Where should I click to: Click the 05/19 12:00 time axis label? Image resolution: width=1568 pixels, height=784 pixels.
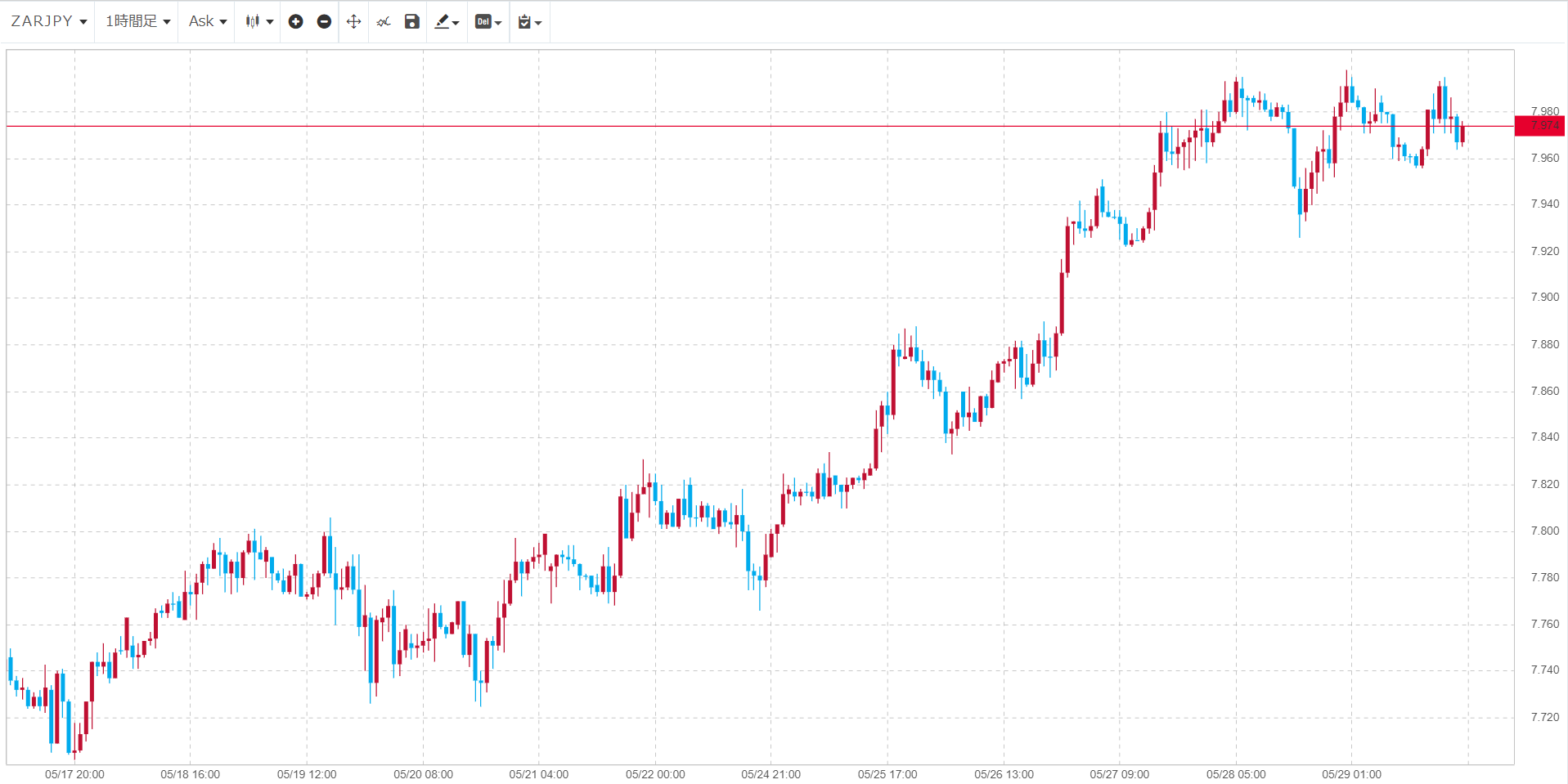[x=307, y=774]
